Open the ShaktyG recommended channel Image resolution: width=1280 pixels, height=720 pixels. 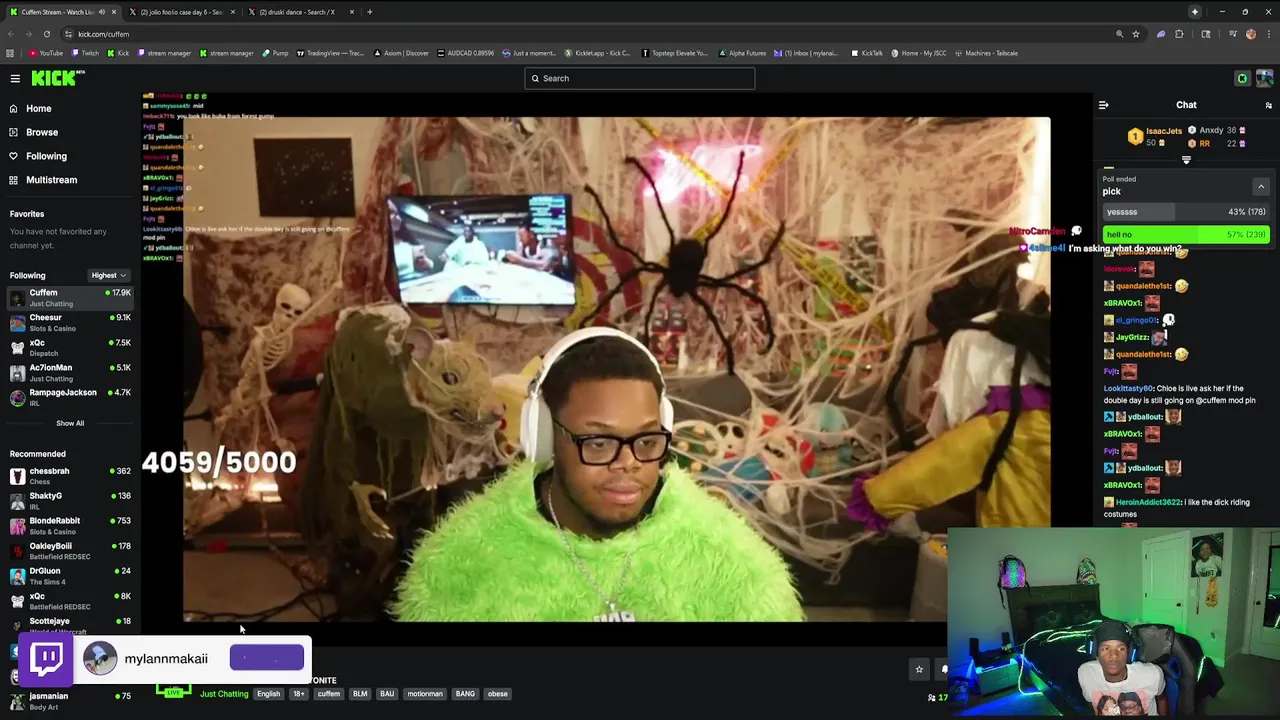click(70, 501)
